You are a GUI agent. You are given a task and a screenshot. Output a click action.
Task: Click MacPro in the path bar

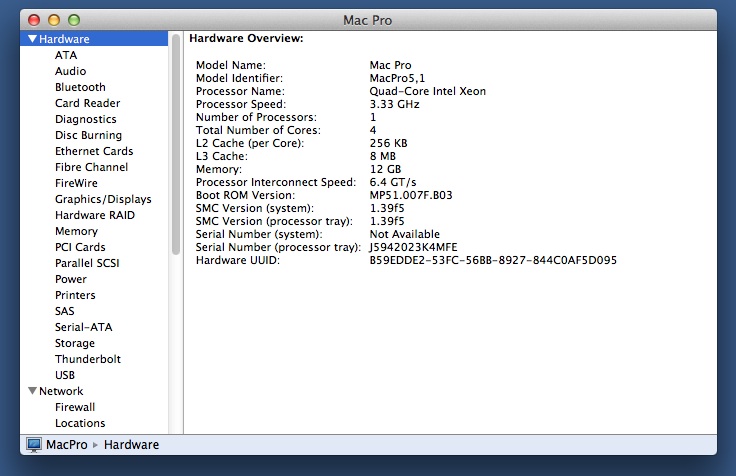[x=67, y=445]
